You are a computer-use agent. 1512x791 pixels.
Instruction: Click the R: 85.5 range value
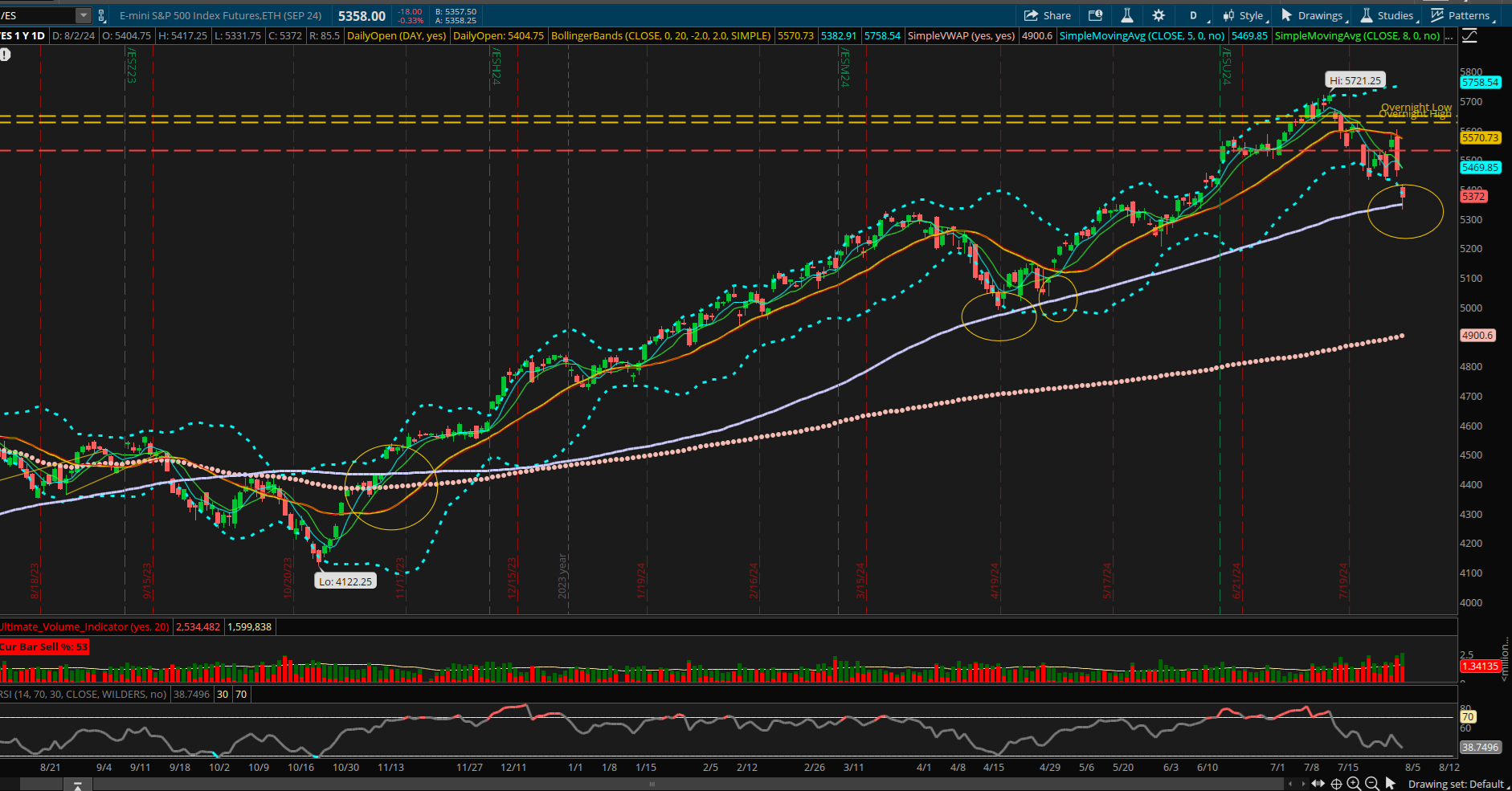(x=324, y=35)
